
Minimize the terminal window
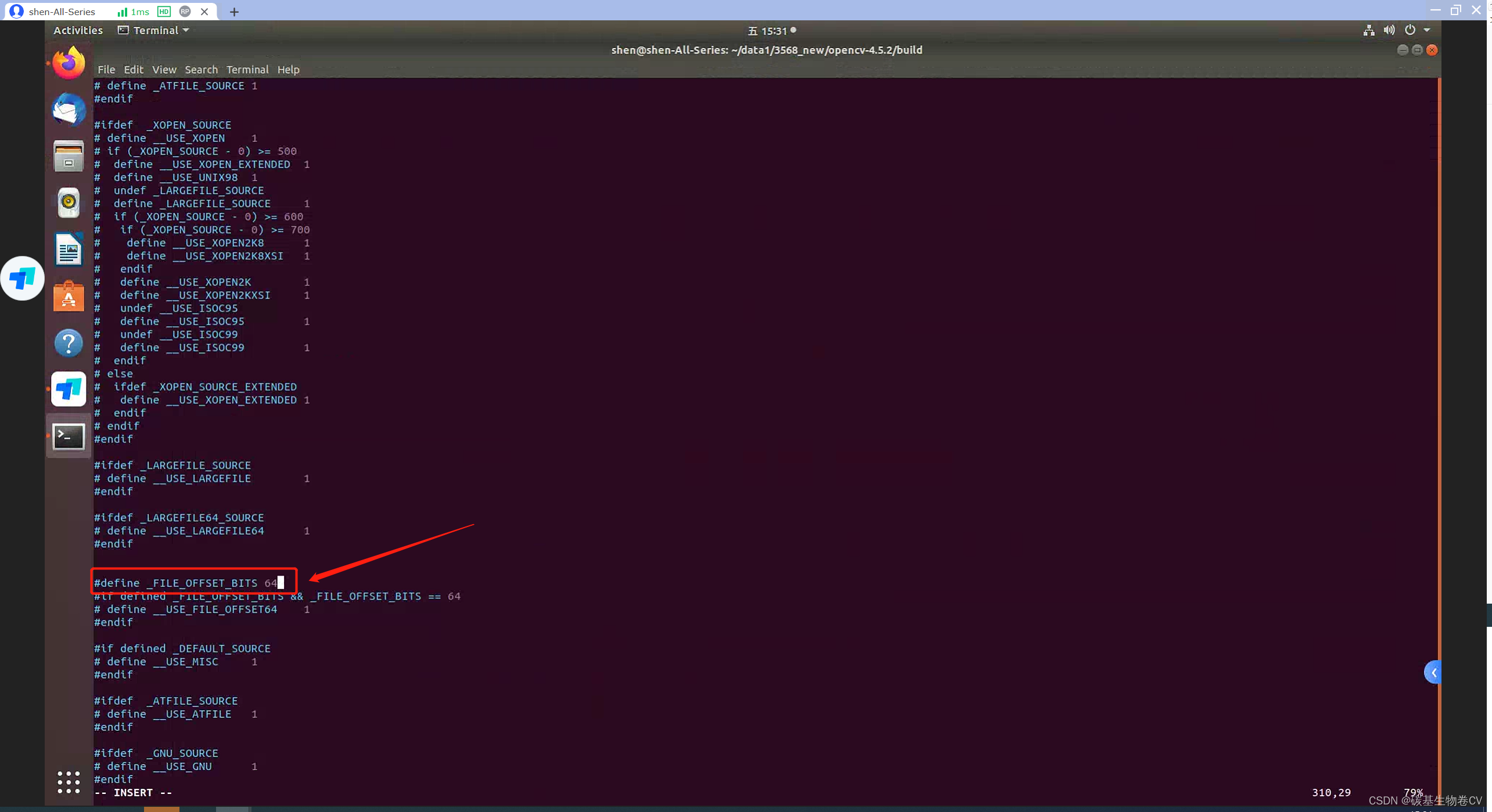(1402, 50)
